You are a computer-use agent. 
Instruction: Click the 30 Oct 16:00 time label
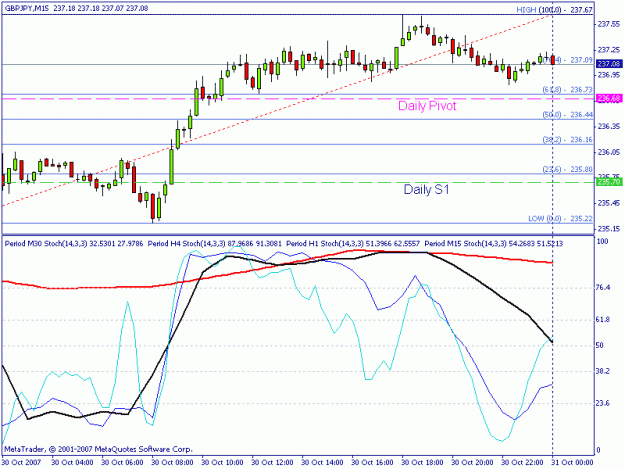(373, 463)
